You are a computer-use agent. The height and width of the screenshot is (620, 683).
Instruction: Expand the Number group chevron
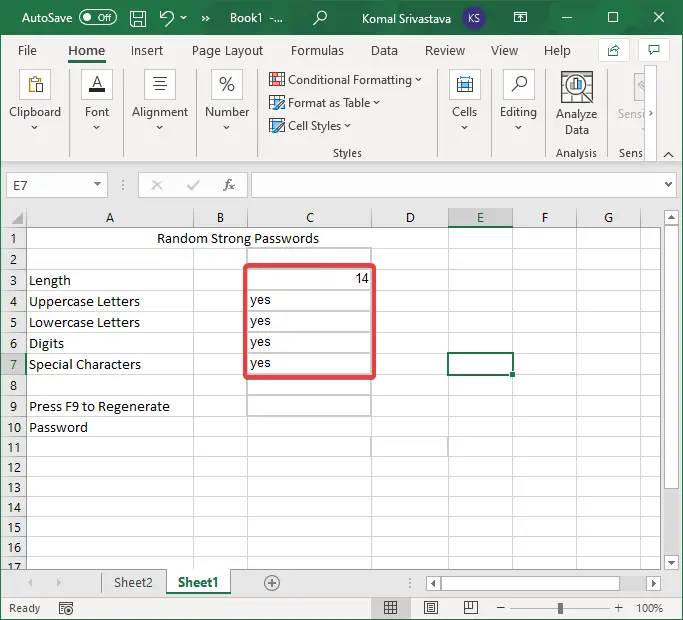click(227, 128)
